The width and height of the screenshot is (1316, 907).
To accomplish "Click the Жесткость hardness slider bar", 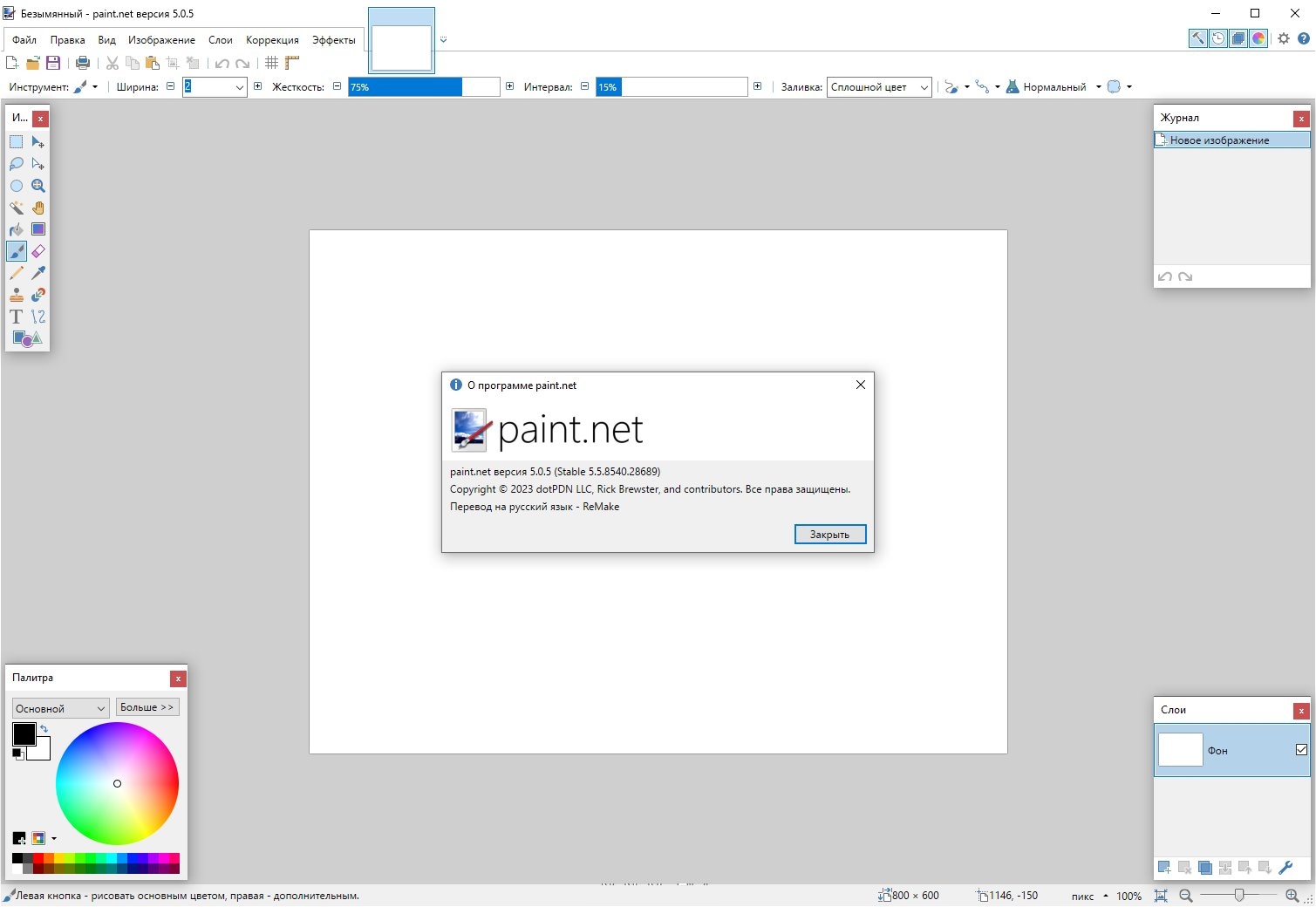I will [x=424, y=87].
